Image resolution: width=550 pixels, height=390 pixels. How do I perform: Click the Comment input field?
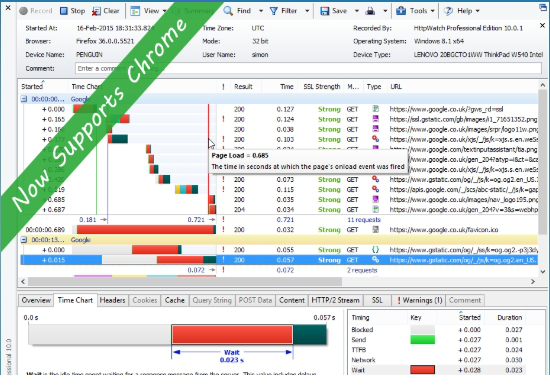click(308, 68)
